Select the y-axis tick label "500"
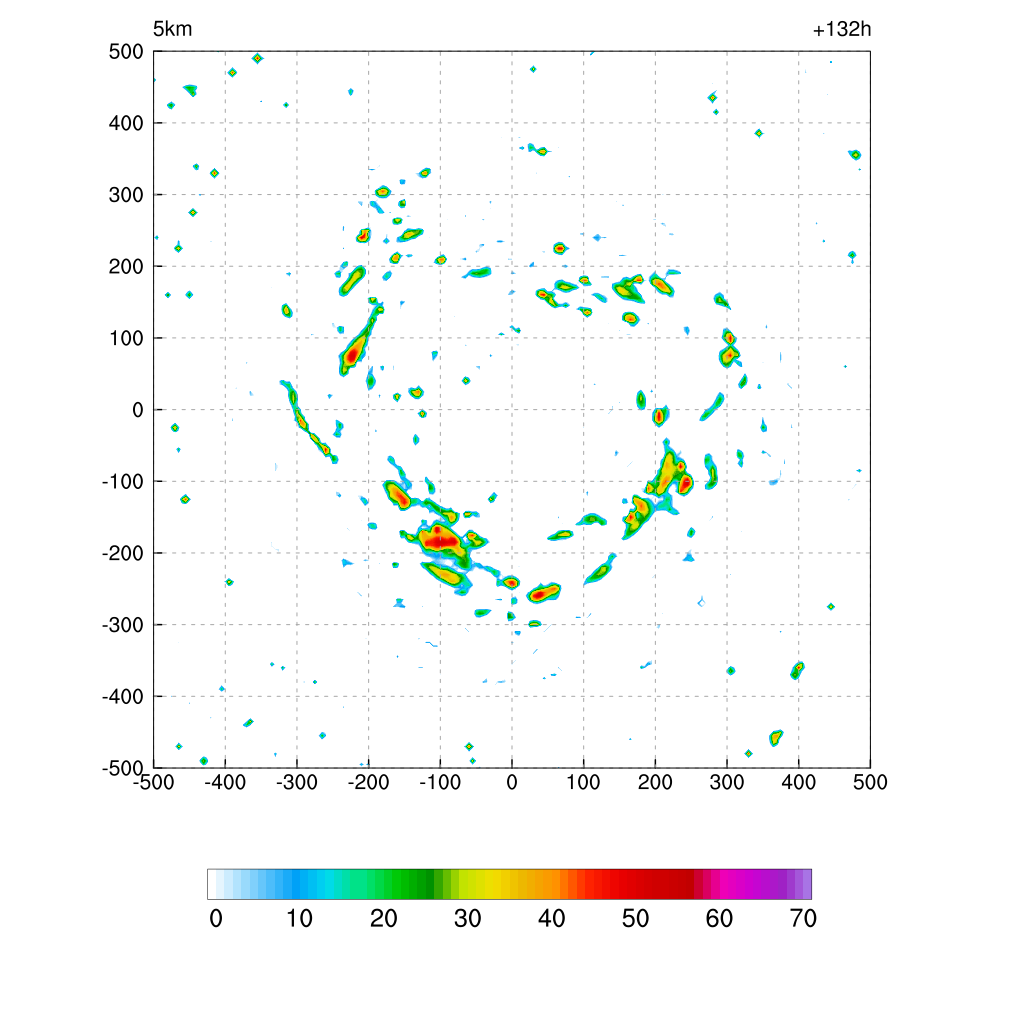 point(126,52)
